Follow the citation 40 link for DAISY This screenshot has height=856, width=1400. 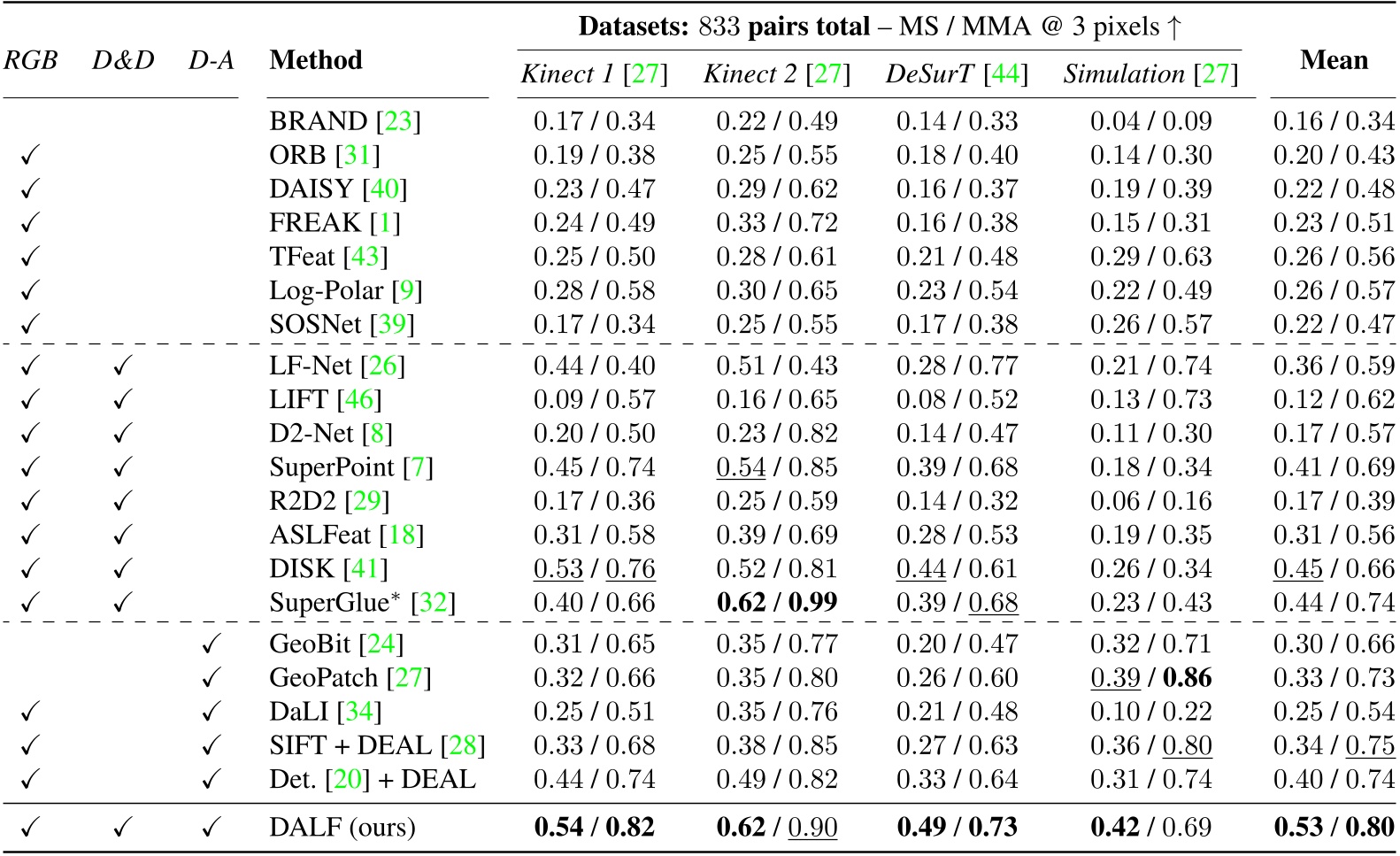[x=385, y=189]
